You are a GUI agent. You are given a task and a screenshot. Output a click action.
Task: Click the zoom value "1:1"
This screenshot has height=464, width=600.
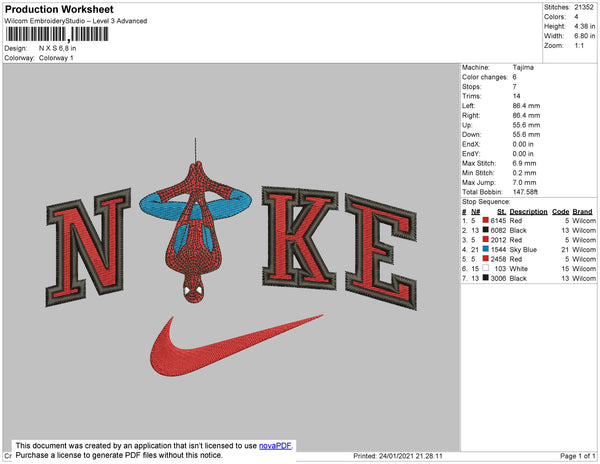579,46
